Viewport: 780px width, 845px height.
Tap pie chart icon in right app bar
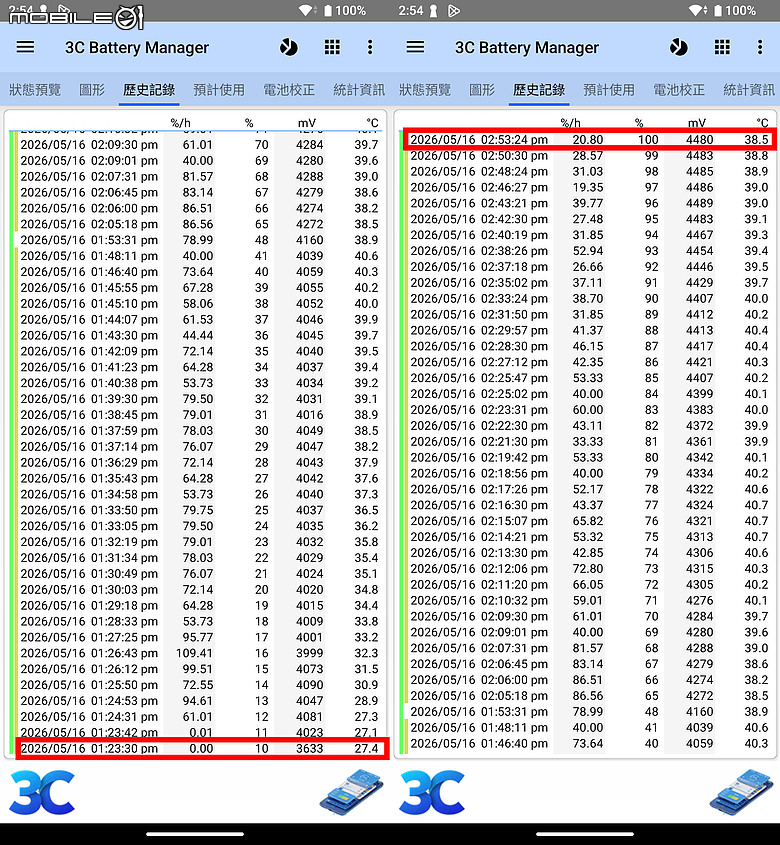(679, 47)
